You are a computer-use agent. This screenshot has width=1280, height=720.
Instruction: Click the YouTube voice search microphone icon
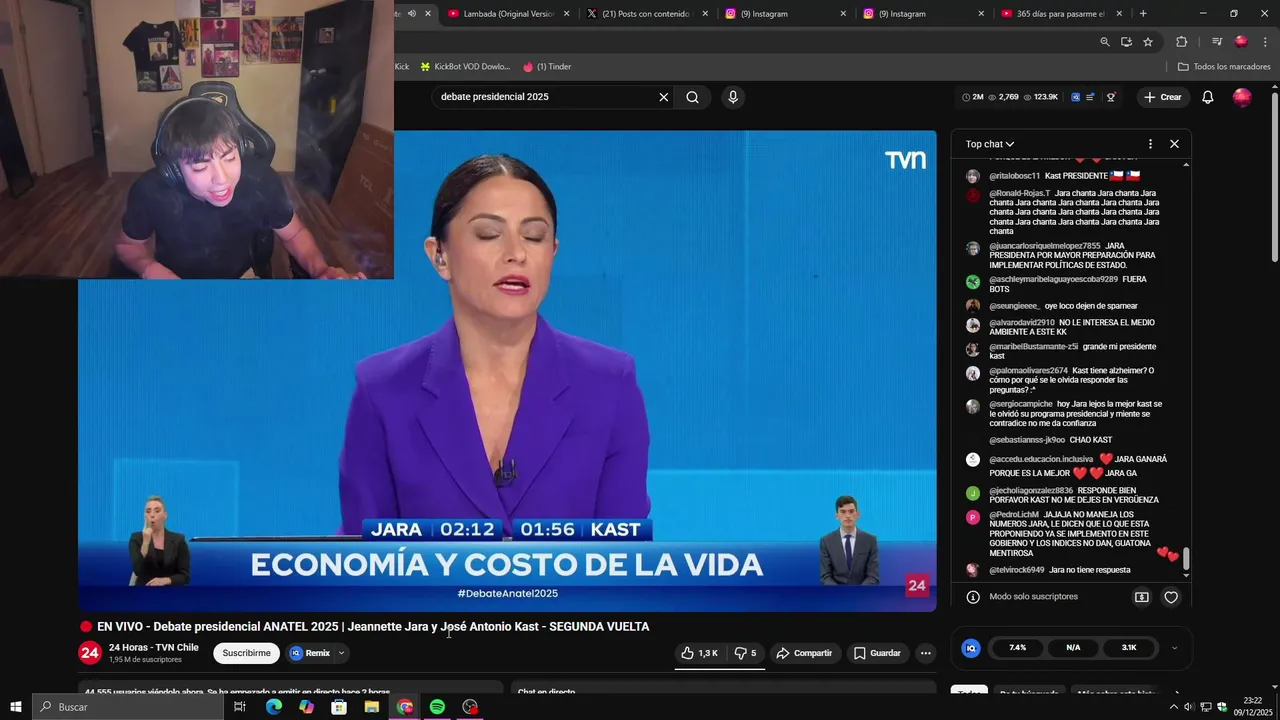[733, 97]
